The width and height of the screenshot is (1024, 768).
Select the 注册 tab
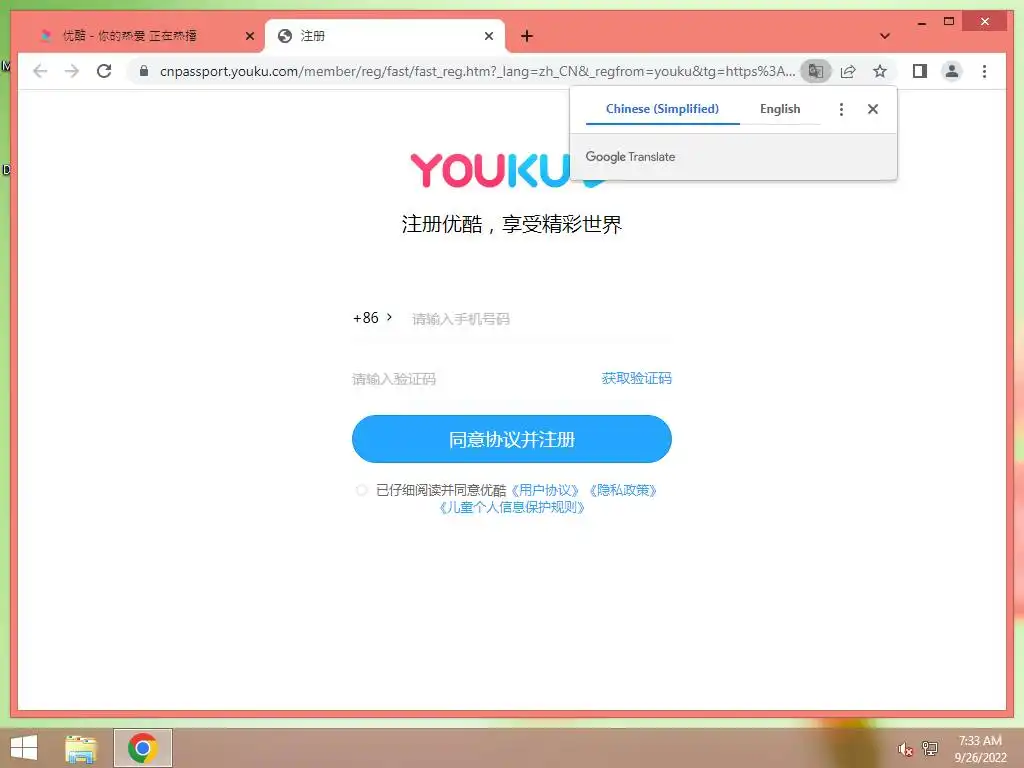(384, 36)
